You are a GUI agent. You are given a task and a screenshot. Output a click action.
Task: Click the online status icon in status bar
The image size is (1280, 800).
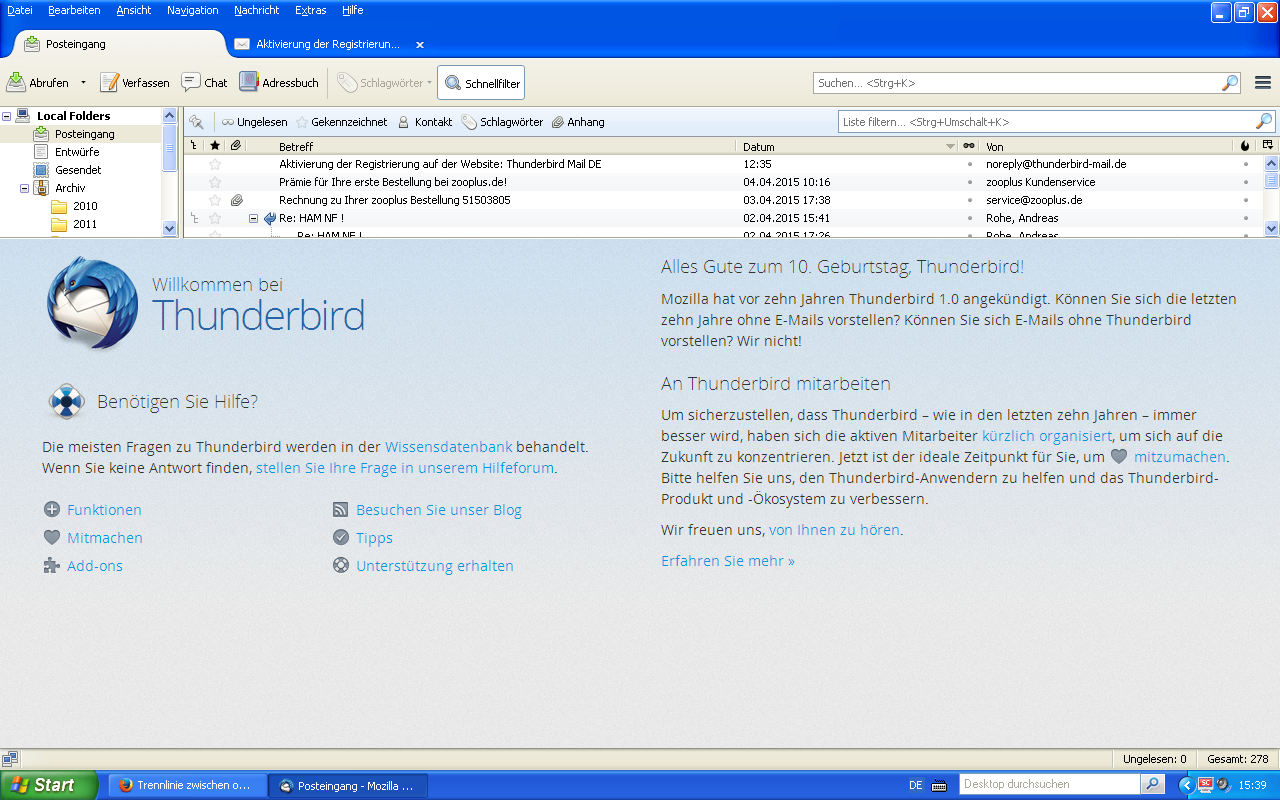pos(11,759)
